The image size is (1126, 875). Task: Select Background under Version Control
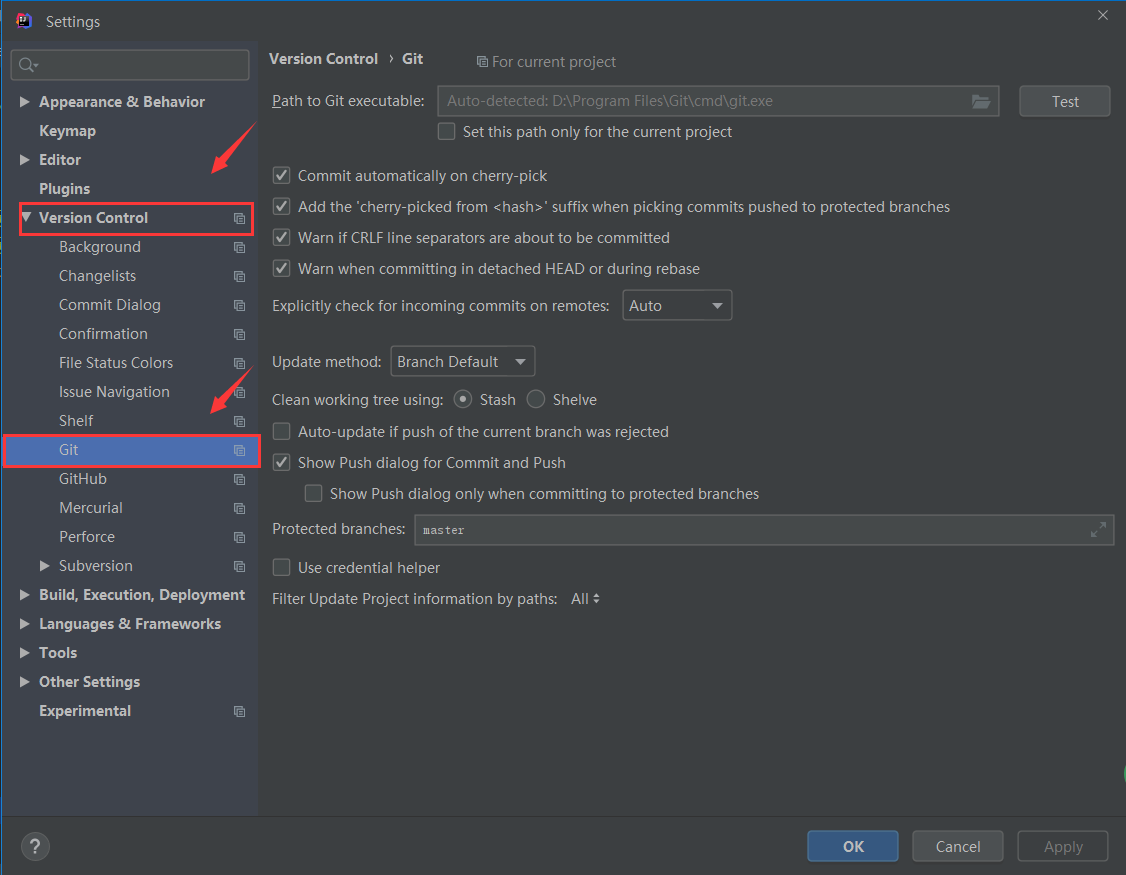pos(100,247)
